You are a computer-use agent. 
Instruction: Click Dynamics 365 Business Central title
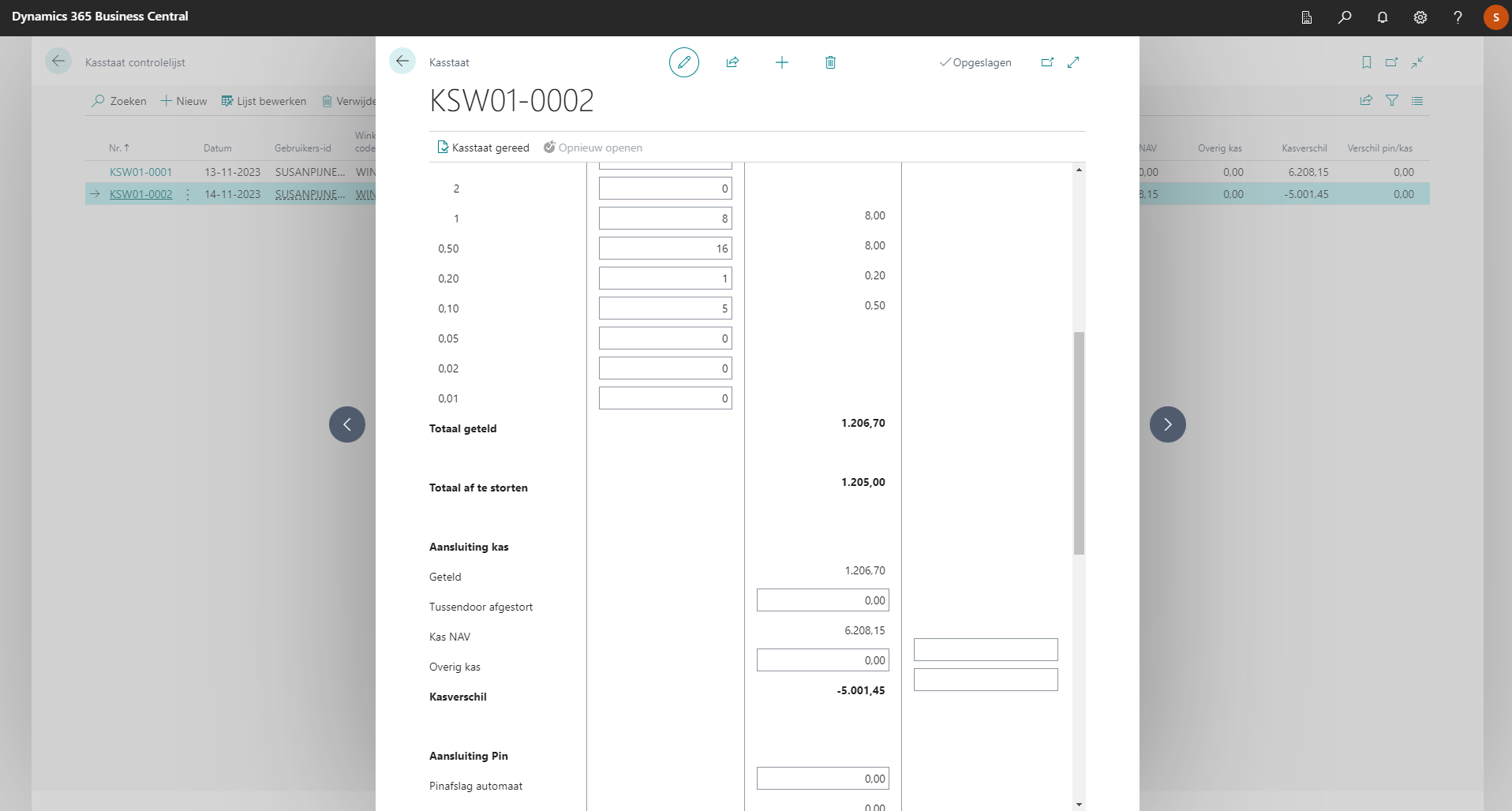[x=100, y=17]
